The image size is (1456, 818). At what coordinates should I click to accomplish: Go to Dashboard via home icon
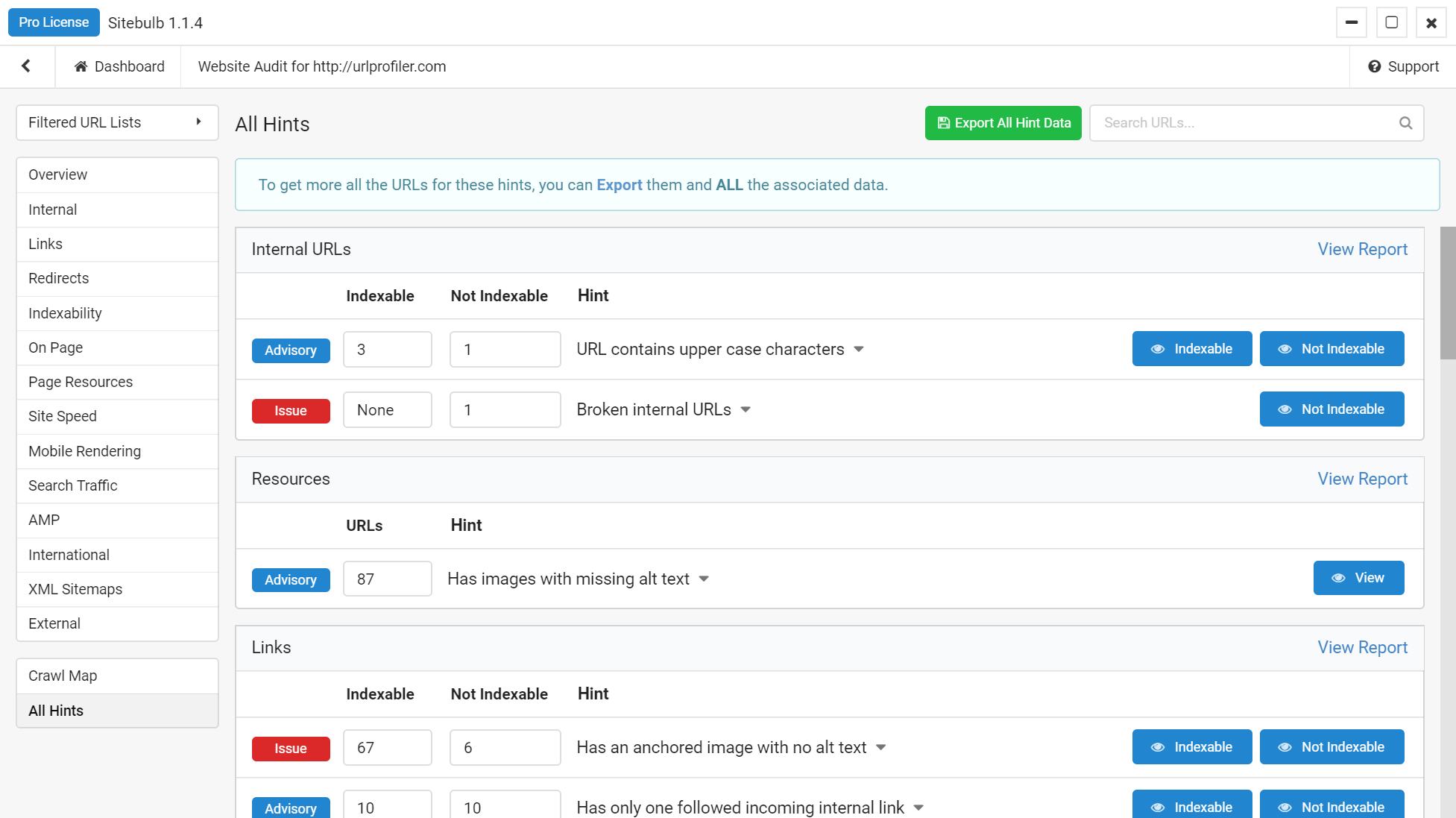tap(81, 66)
